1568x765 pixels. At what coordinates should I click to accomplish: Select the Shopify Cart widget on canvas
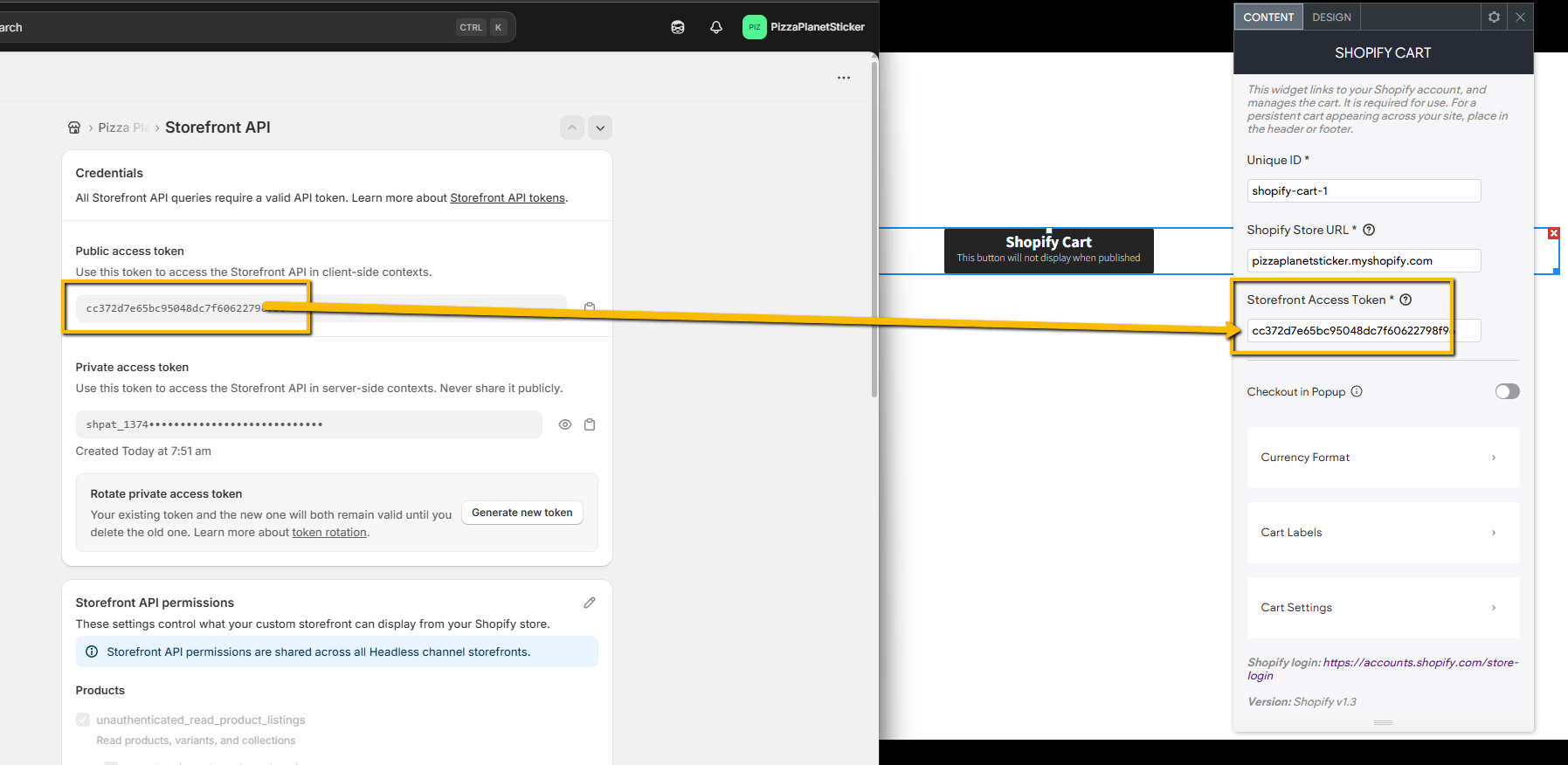click(1048, 251)
